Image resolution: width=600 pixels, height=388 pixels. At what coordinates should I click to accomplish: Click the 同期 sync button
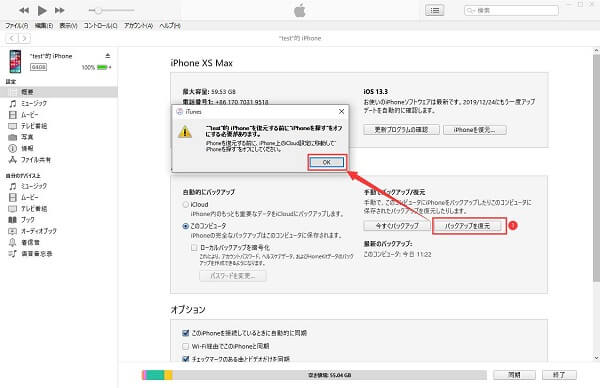[x=514, y=375]
